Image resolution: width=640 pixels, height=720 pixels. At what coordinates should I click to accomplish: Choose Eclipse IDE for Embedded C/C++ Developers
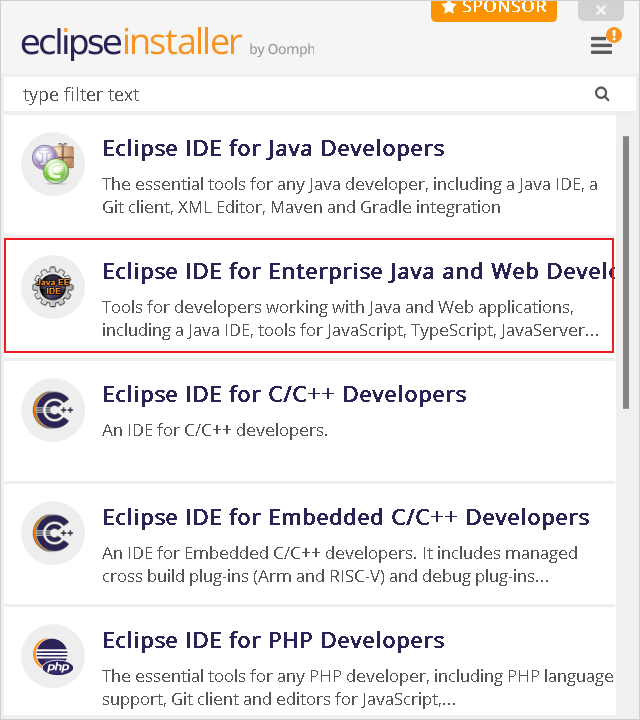pos(346,518)
